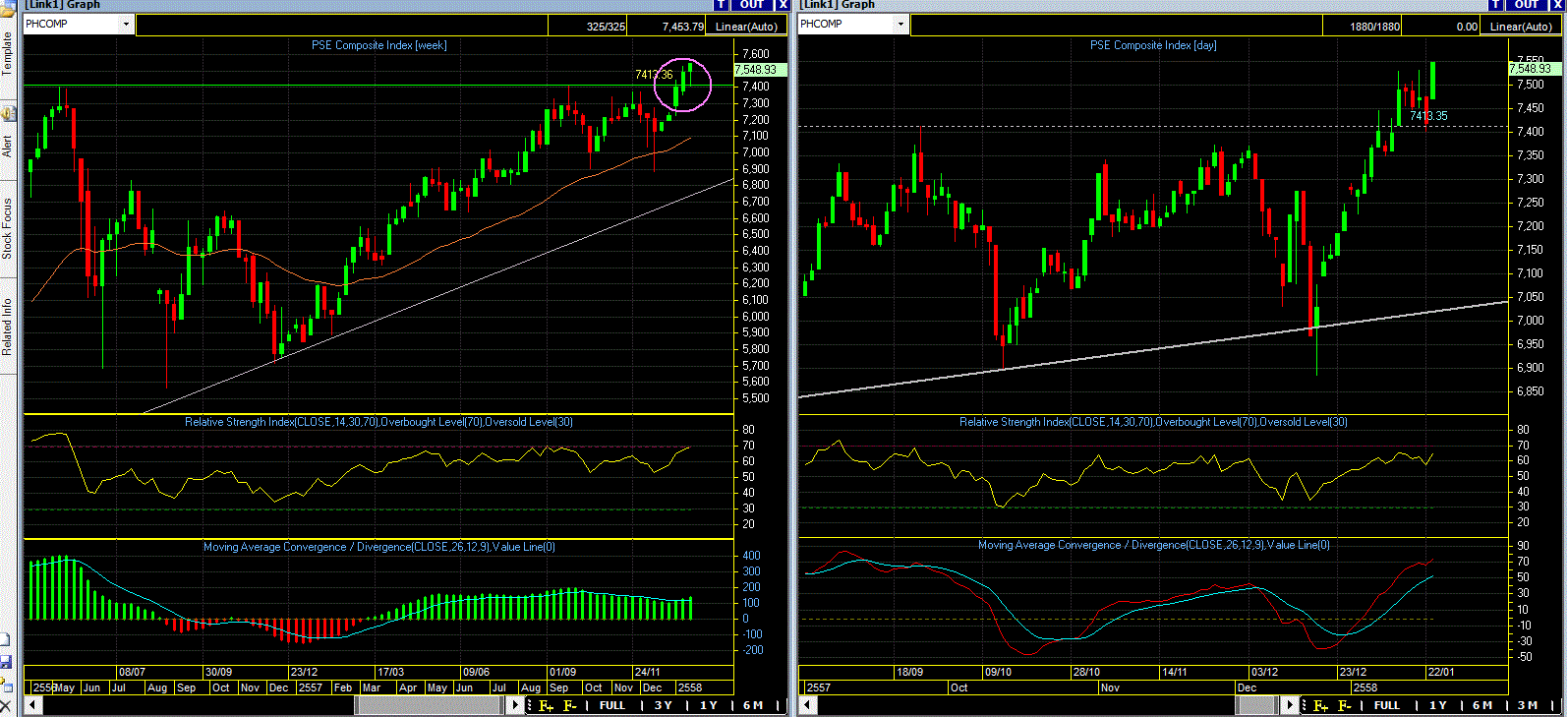Click the save disk icon in the left sidebar
1568x717 pixels.
[6, 662]
